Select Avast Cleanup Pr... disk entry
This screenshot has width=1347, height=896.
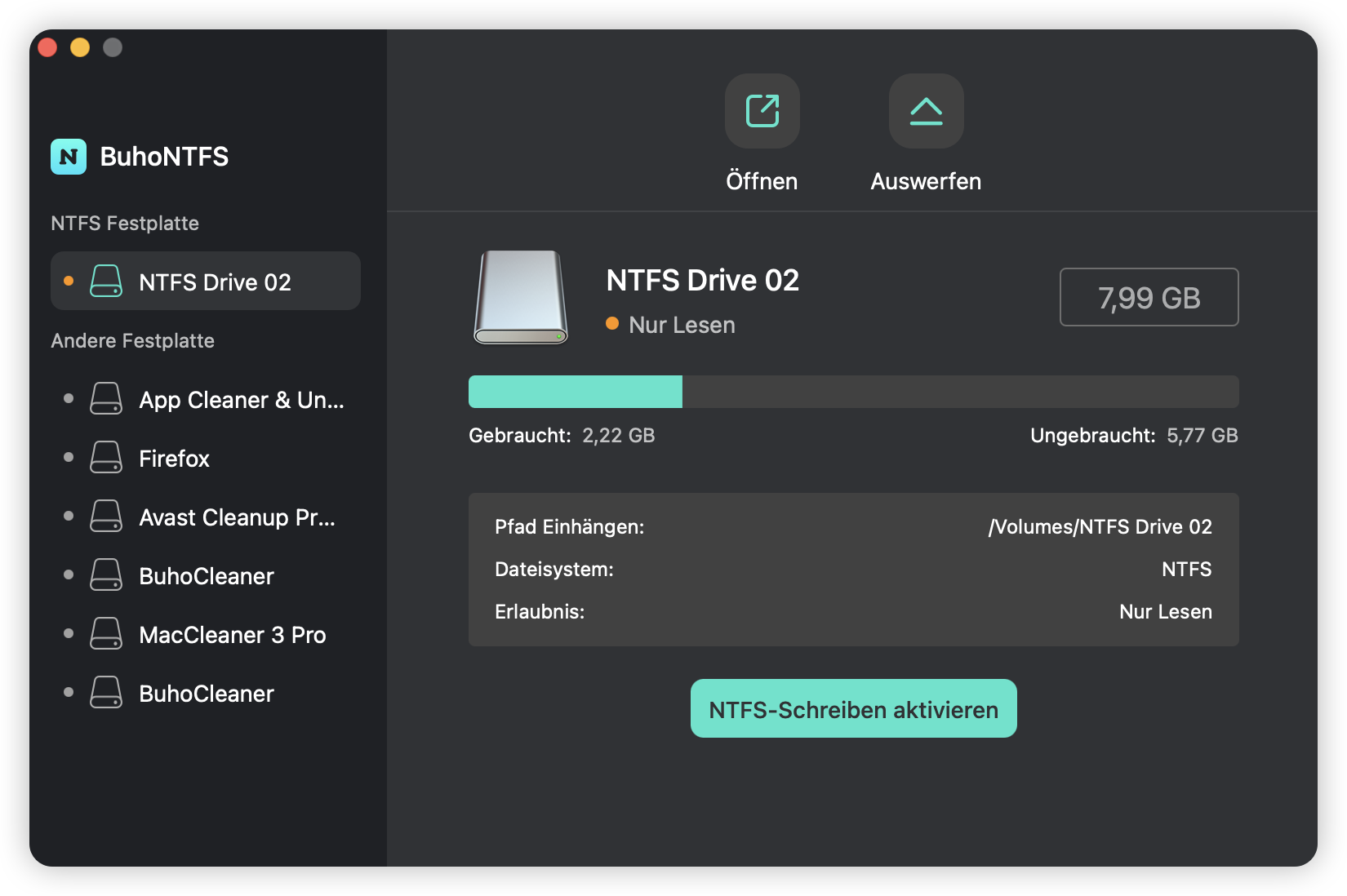pyautogui.click(x=206, y=517)
